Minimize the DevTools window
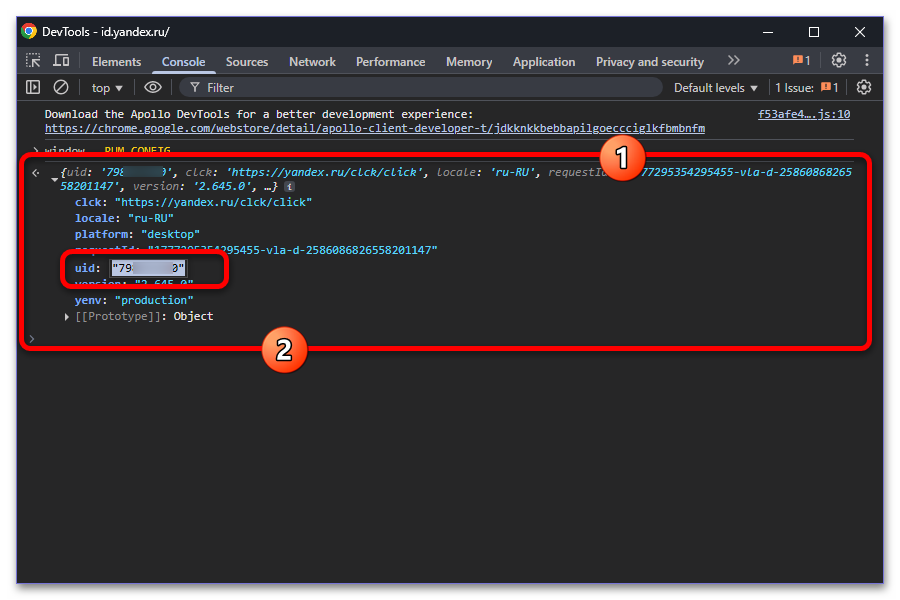Screen dimensions: 900x600 [x=768, y=32]
